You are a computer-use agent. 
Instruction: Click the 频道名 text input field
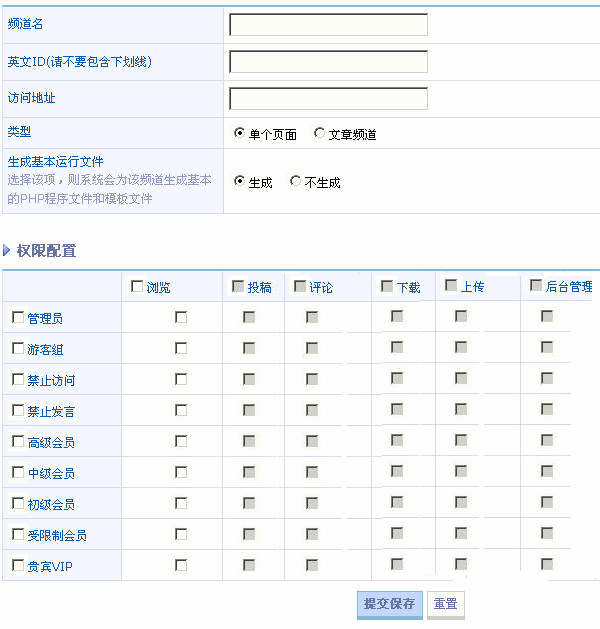(x=328, y=24)
